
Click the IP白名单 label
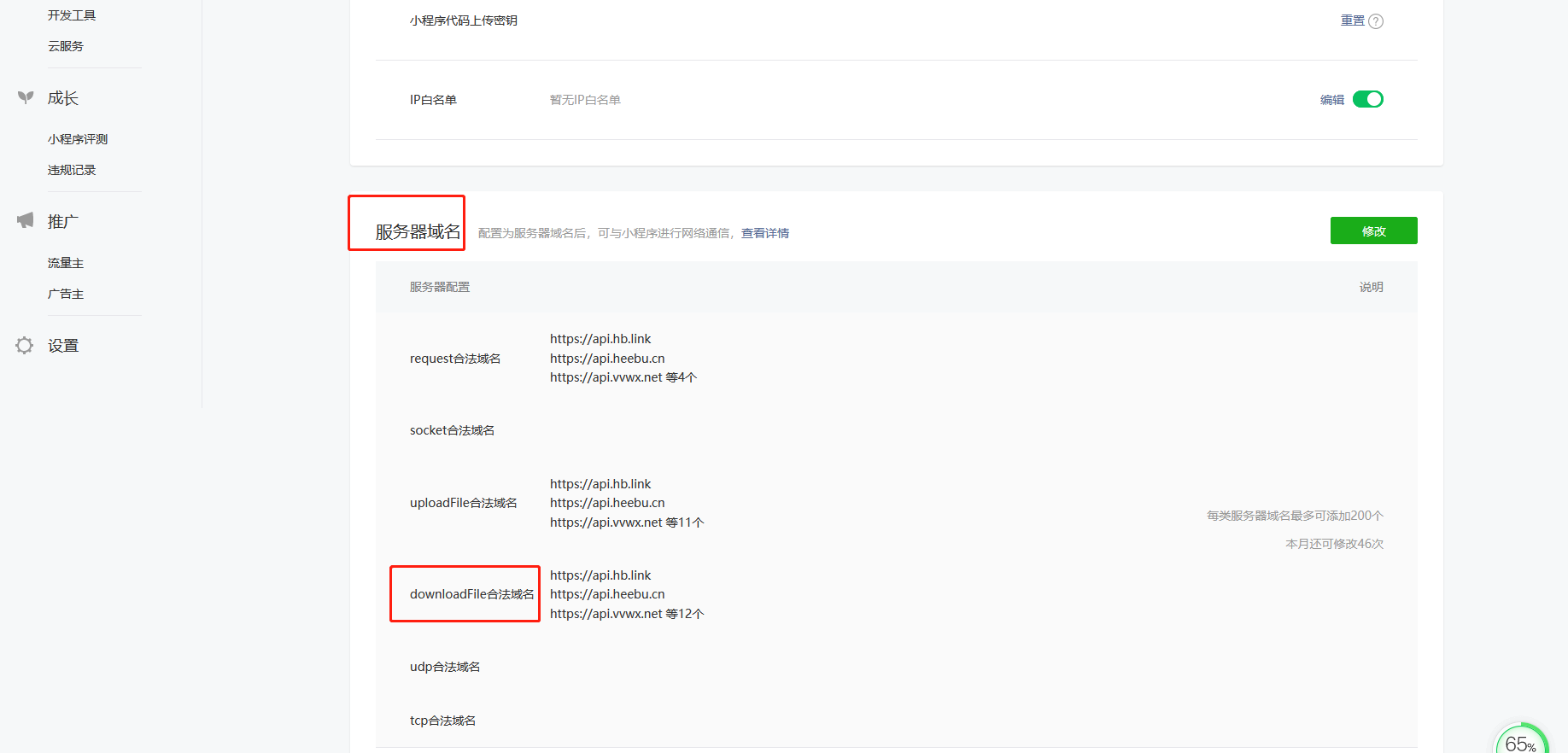coord(433,100)
